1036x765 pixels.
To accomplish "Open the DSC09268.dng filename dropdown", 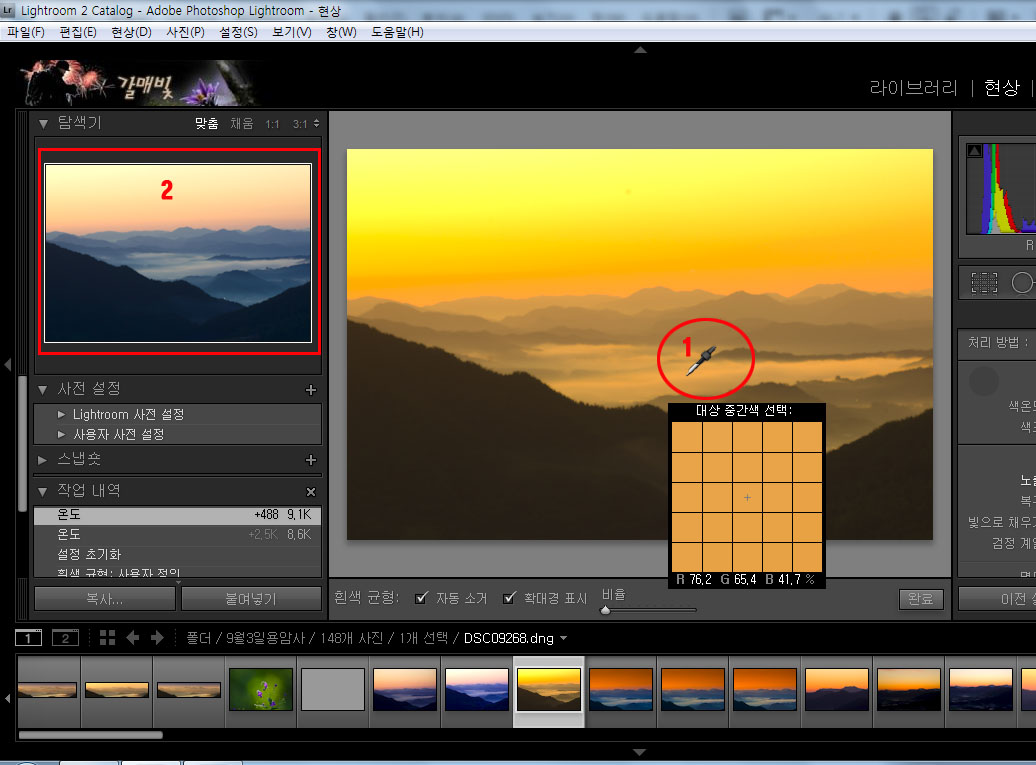I will [x=564, y=638].
